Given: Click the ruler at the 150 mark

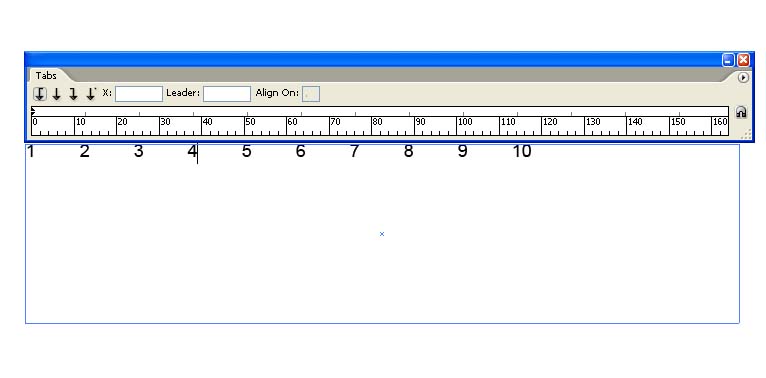Looking at the screenshot, I should [678, 122].
